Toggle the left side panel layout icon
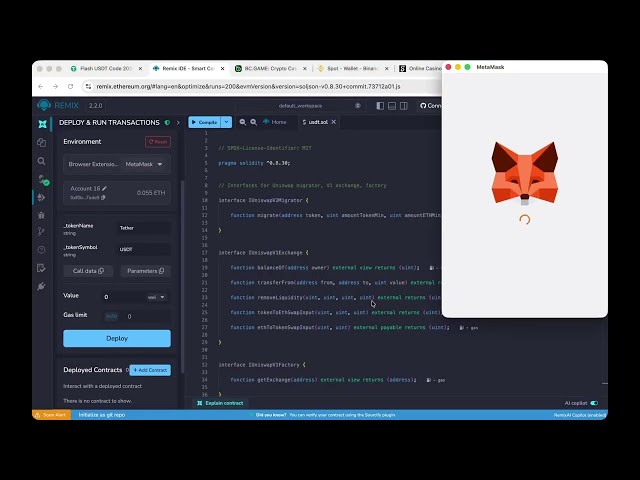640x480 pixels. coord(380,106)
